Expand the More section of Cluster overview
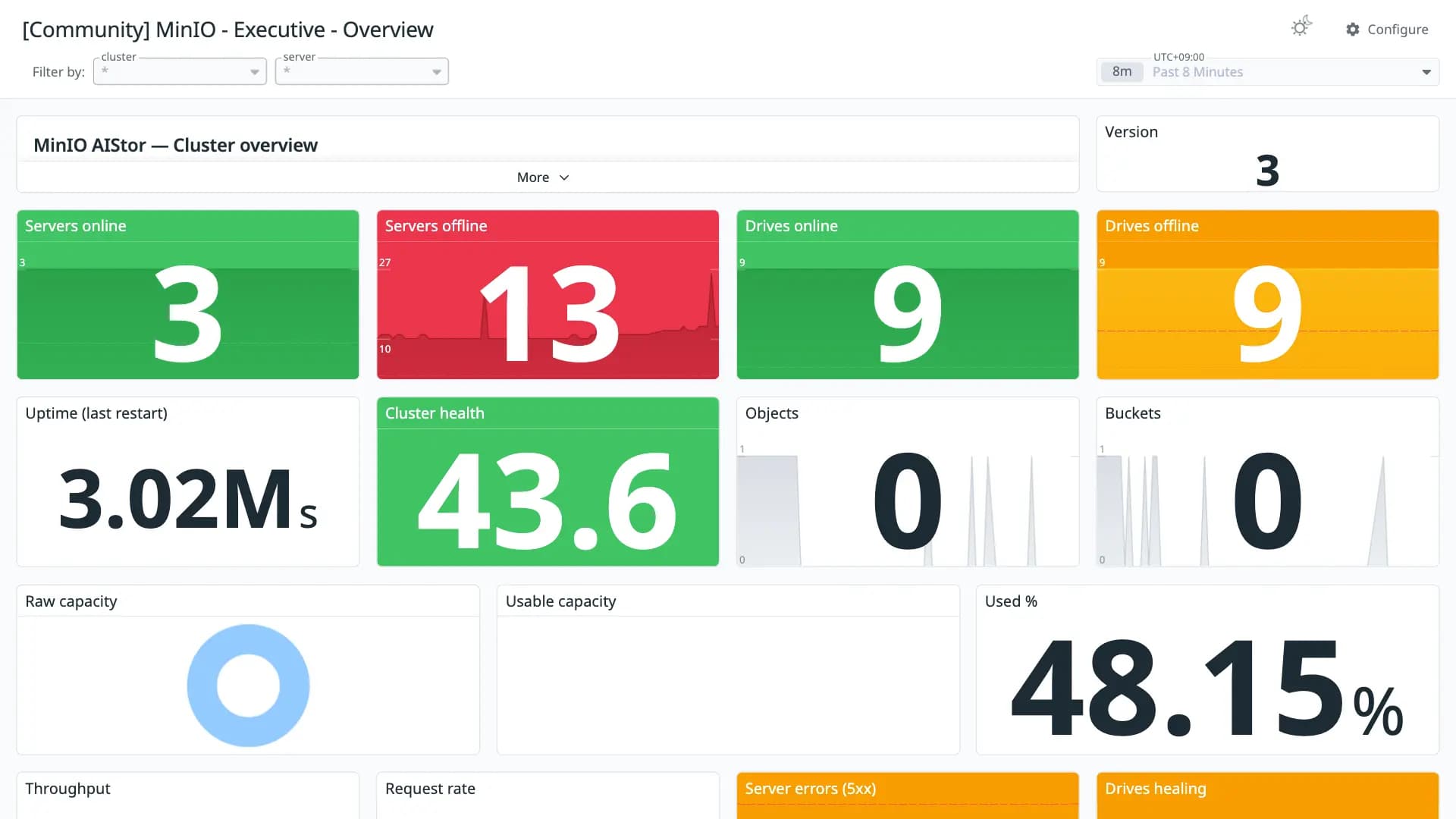 point(543,177)
